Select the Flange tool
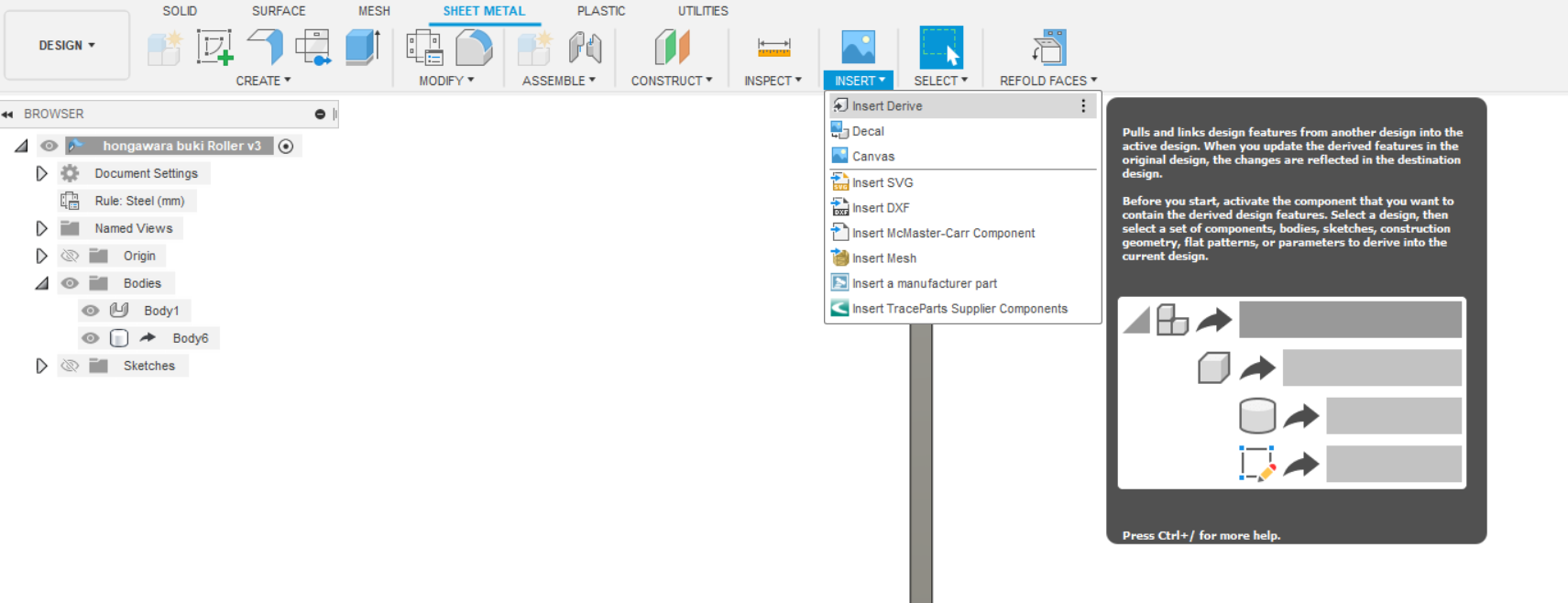The width and height of the screenshot is (1568, 603). 265,47
